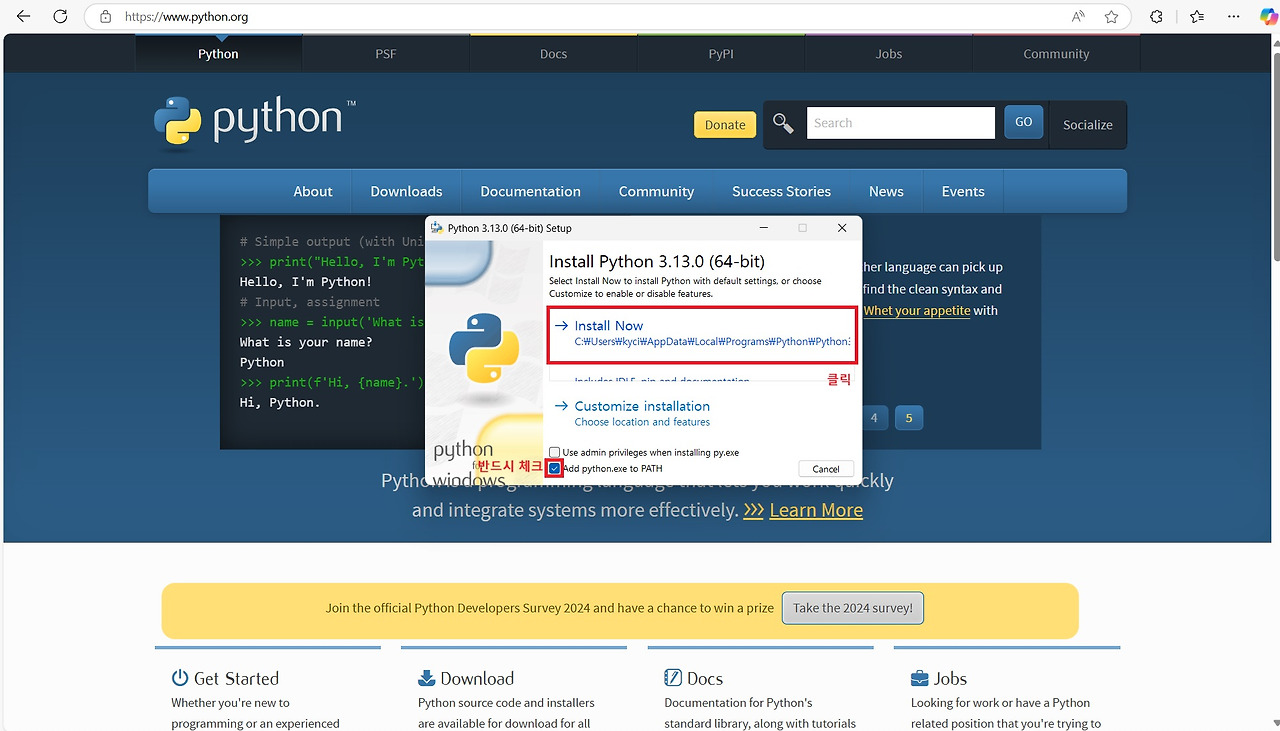Open the Success Stories navigation menu
1280x731 pixels.
pos(781,191)
